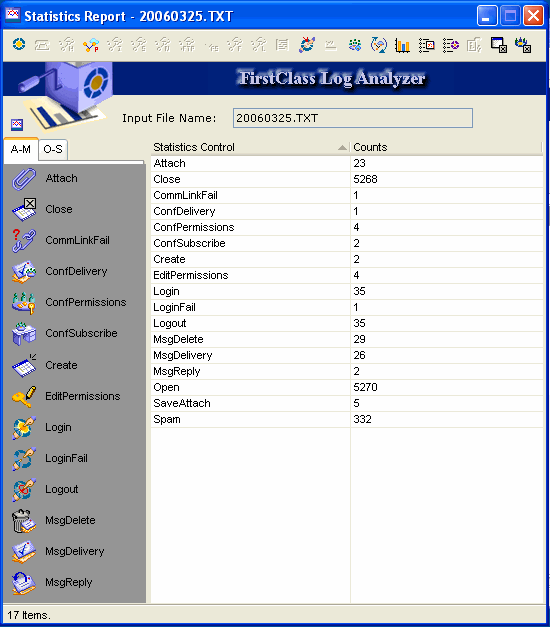The image size is (550, 627).
Task: Select the A-M tab
Action: 21,150
